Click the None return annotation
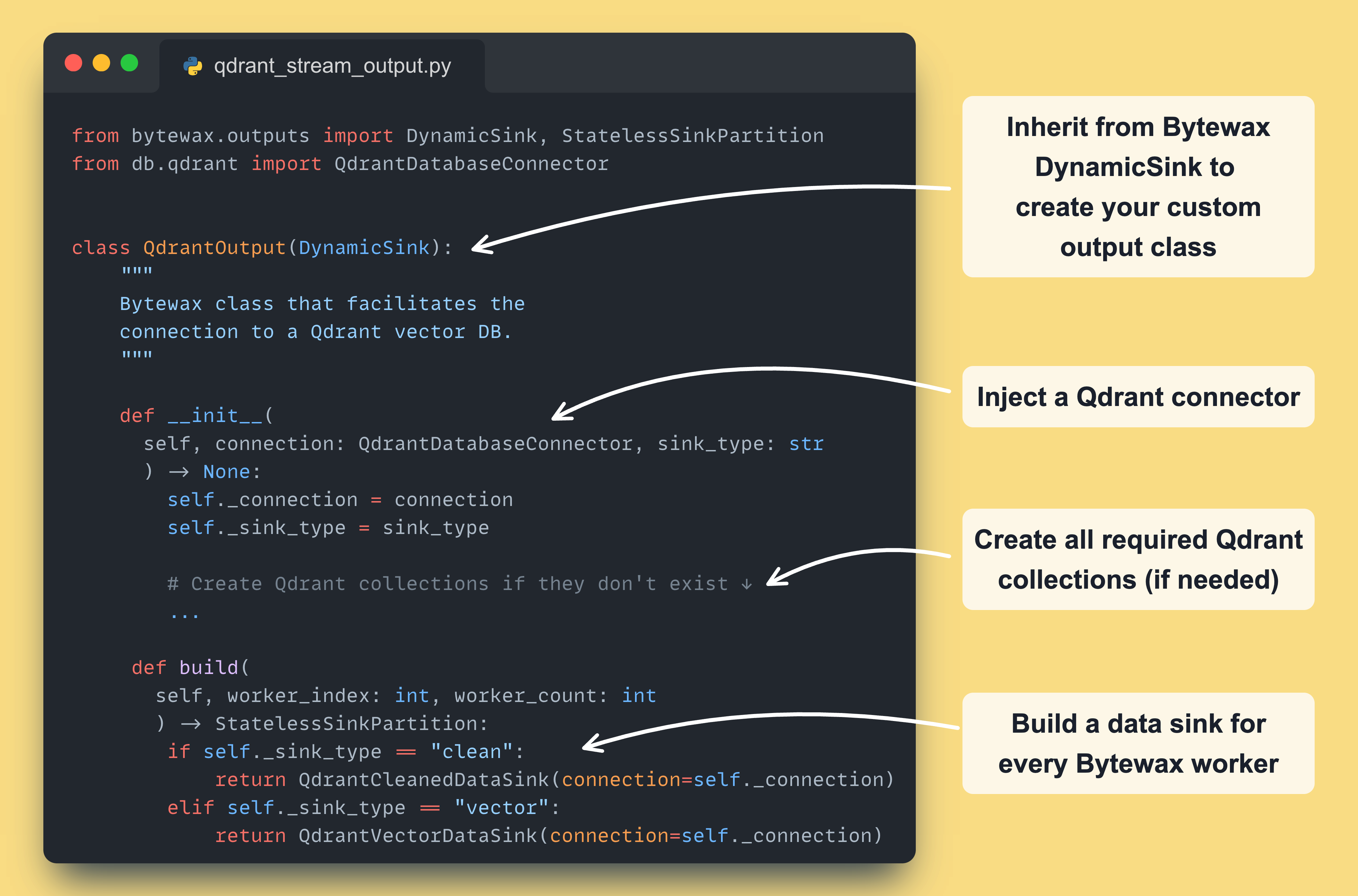1358x896 pixels. (x=226, y=472)
